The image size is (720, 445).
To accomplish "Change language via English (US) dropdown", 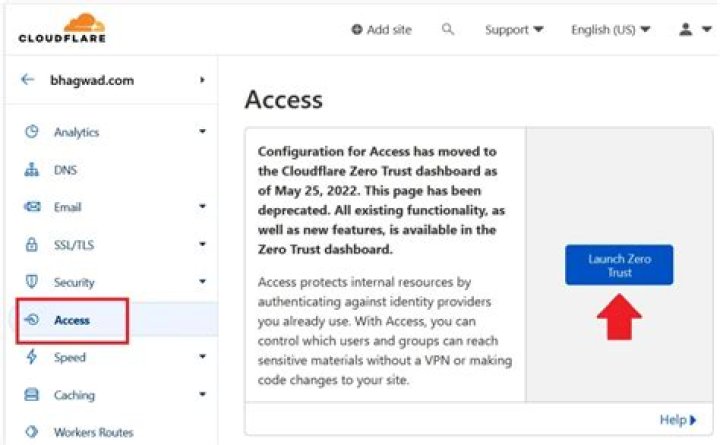I will pyautogui.click(x=610, y=30).
